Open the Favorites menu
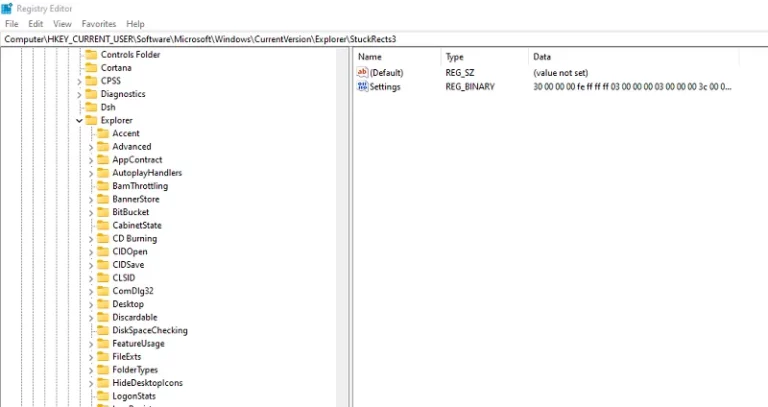The image size is (768, 407). [99, 24]
